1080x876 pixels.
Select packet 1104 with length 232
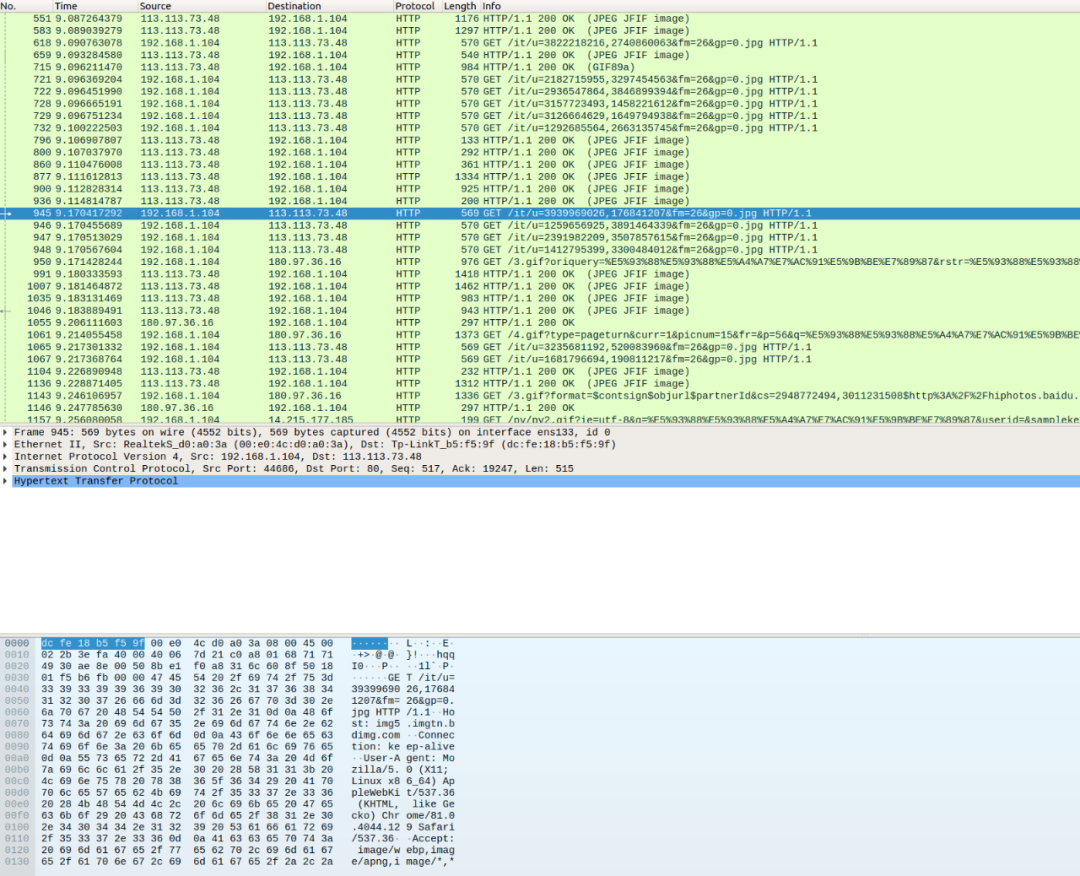tap(540, 371)
